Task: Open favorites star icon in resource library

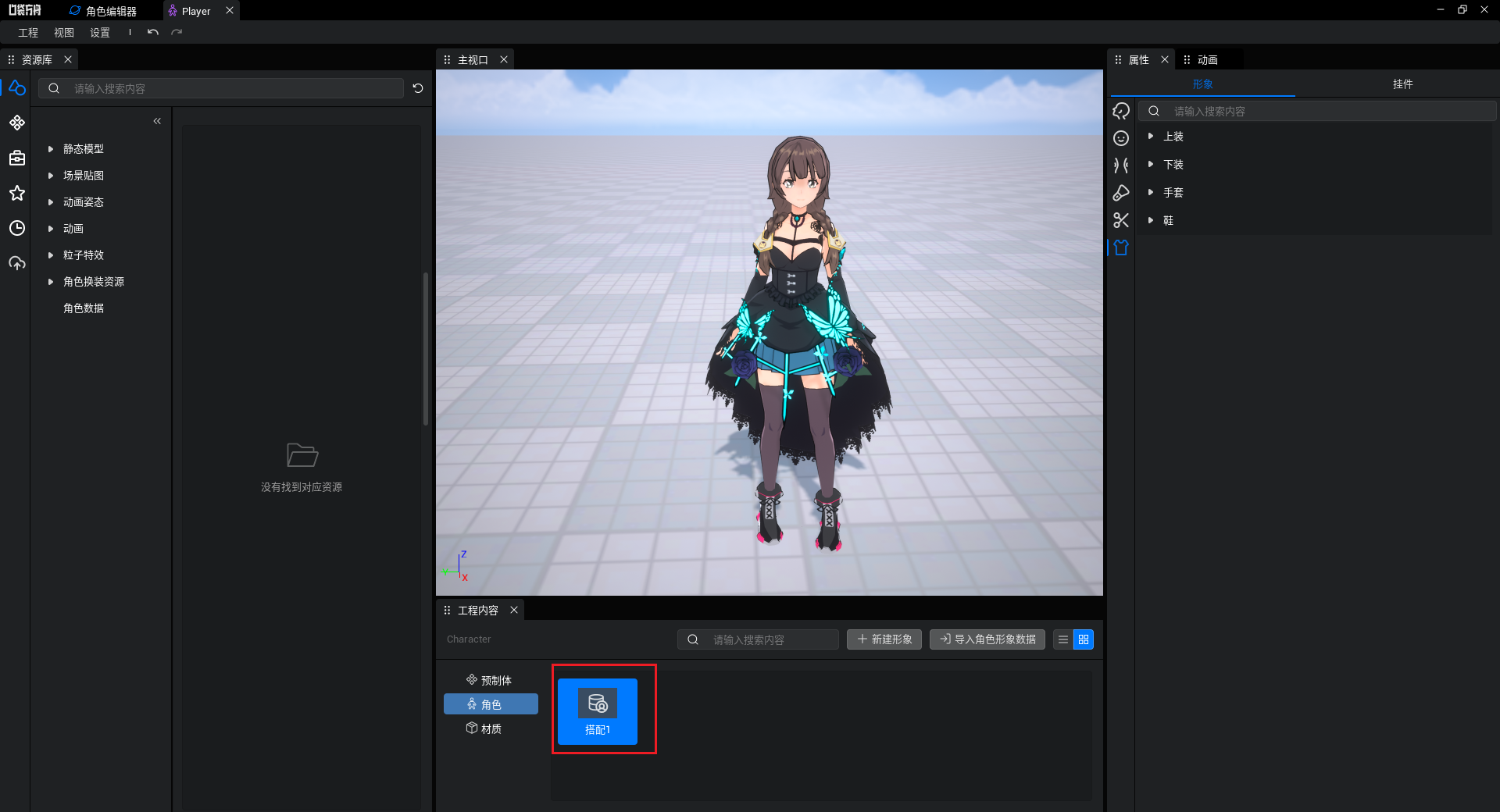Action: click(17, 193)
